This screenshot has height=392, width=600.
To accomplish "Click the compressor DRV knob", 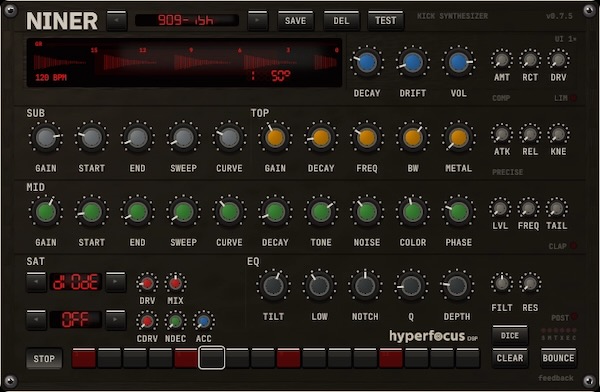I will click(x=558, y=60).
